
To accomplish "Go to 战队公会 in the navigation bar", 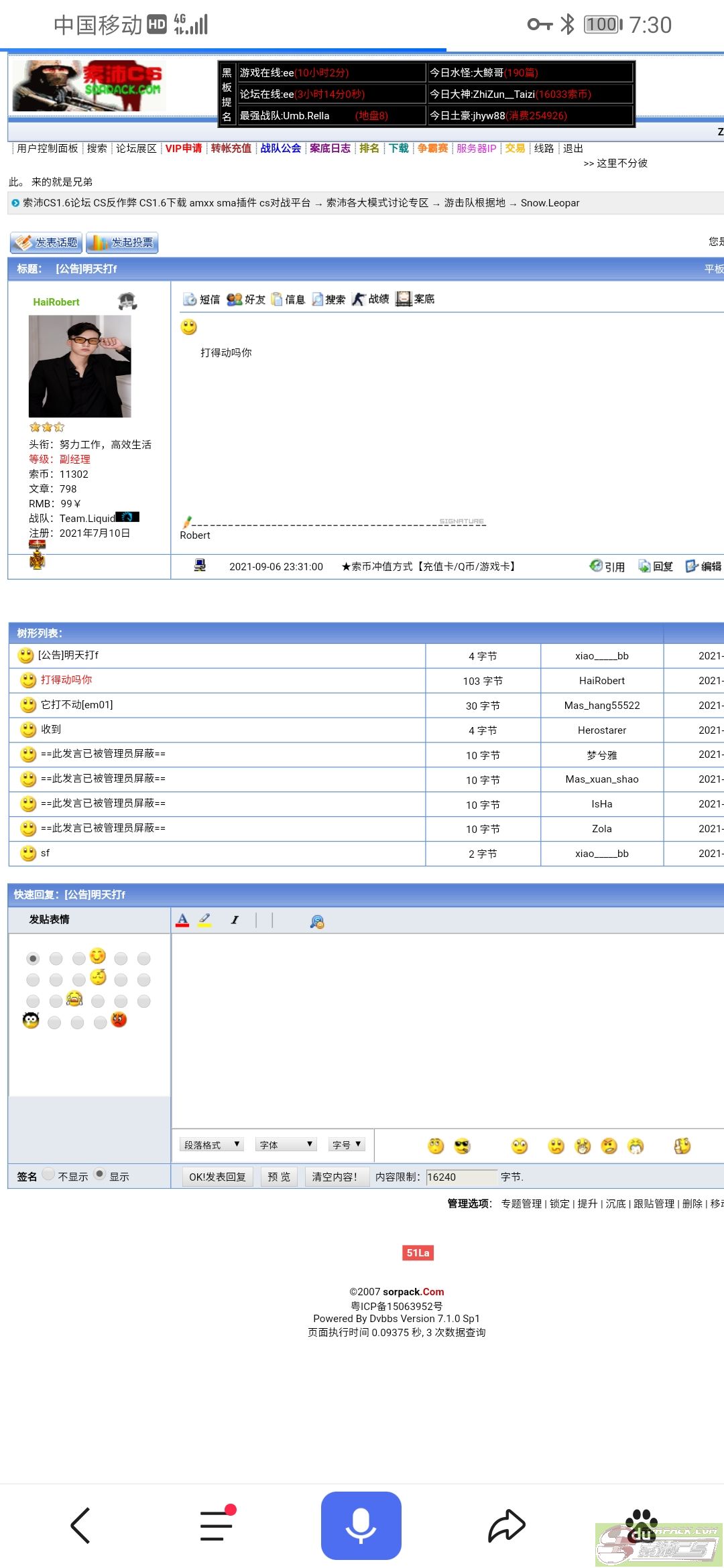I will point(280,148).
